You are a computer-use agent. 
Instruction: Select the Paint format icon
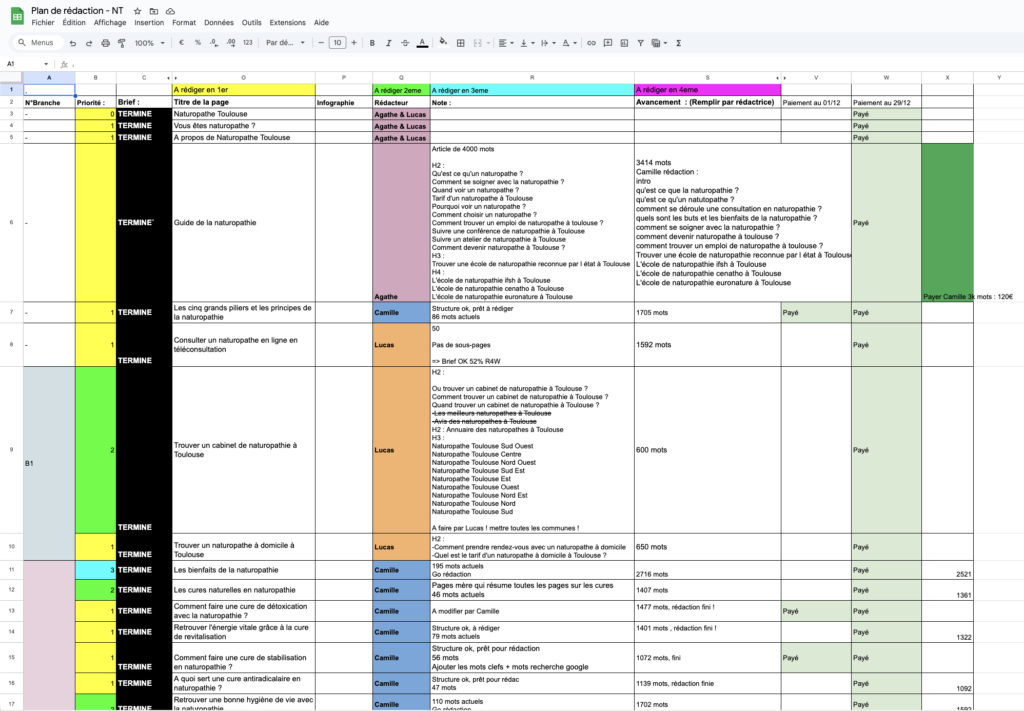click(x=123, y=43)
